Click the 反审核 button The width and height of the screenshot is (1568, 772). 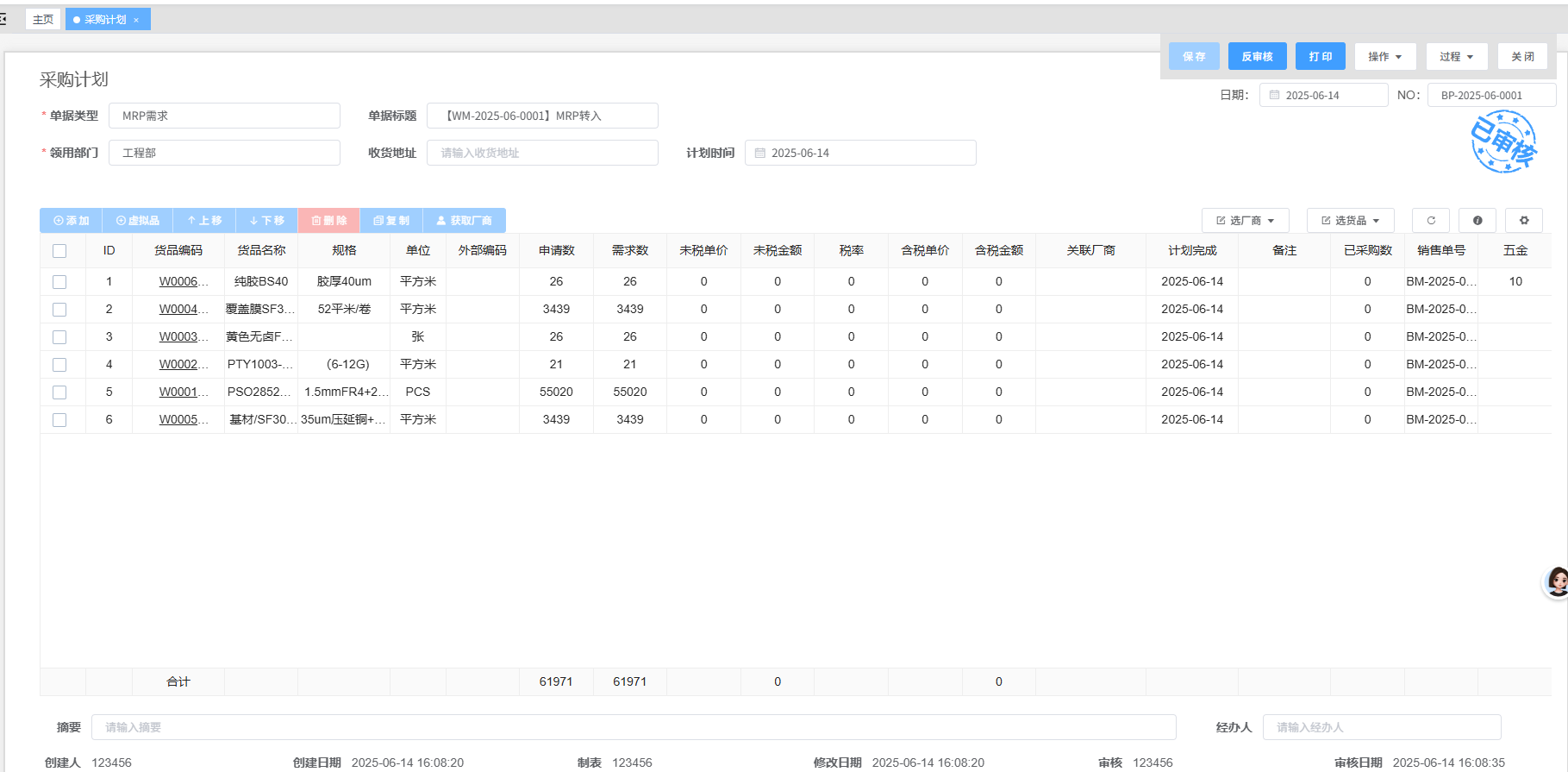[x=1257, y=57]
